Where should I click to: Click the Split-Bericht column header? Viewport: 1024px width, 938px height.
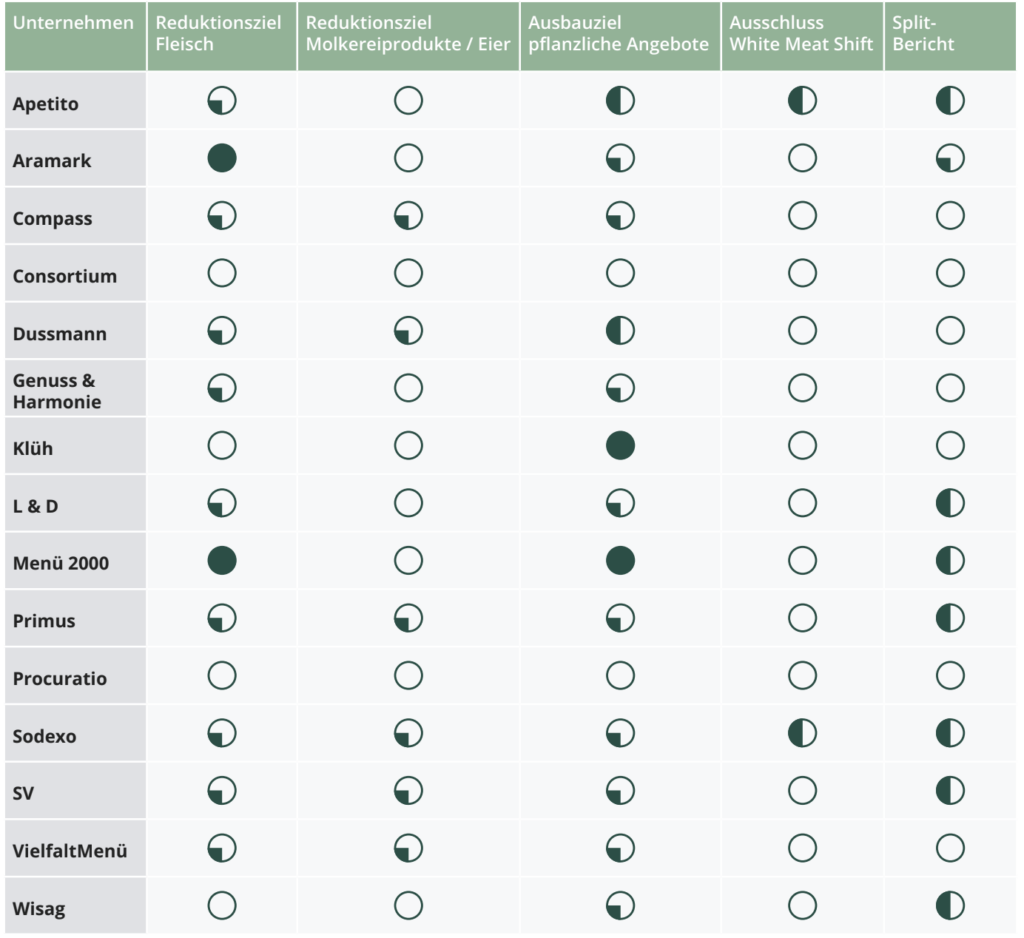tap(950, 35)
